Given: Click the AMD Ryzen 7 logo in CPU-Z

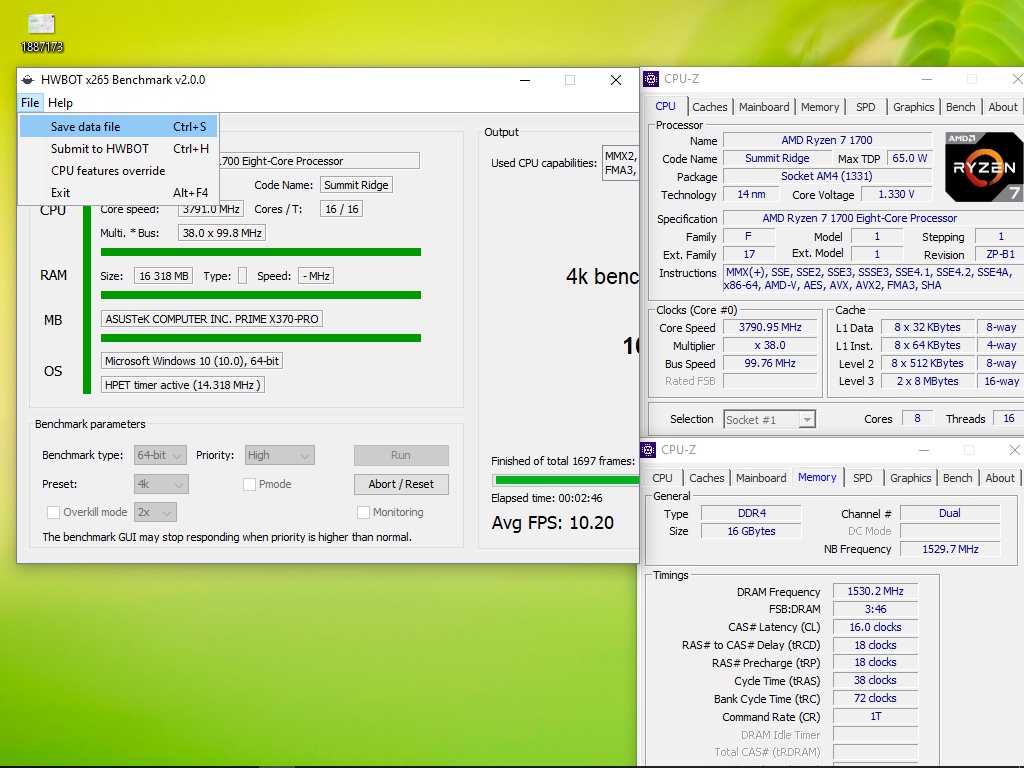Looking at the screenshot, I should (x=984, y=167).
